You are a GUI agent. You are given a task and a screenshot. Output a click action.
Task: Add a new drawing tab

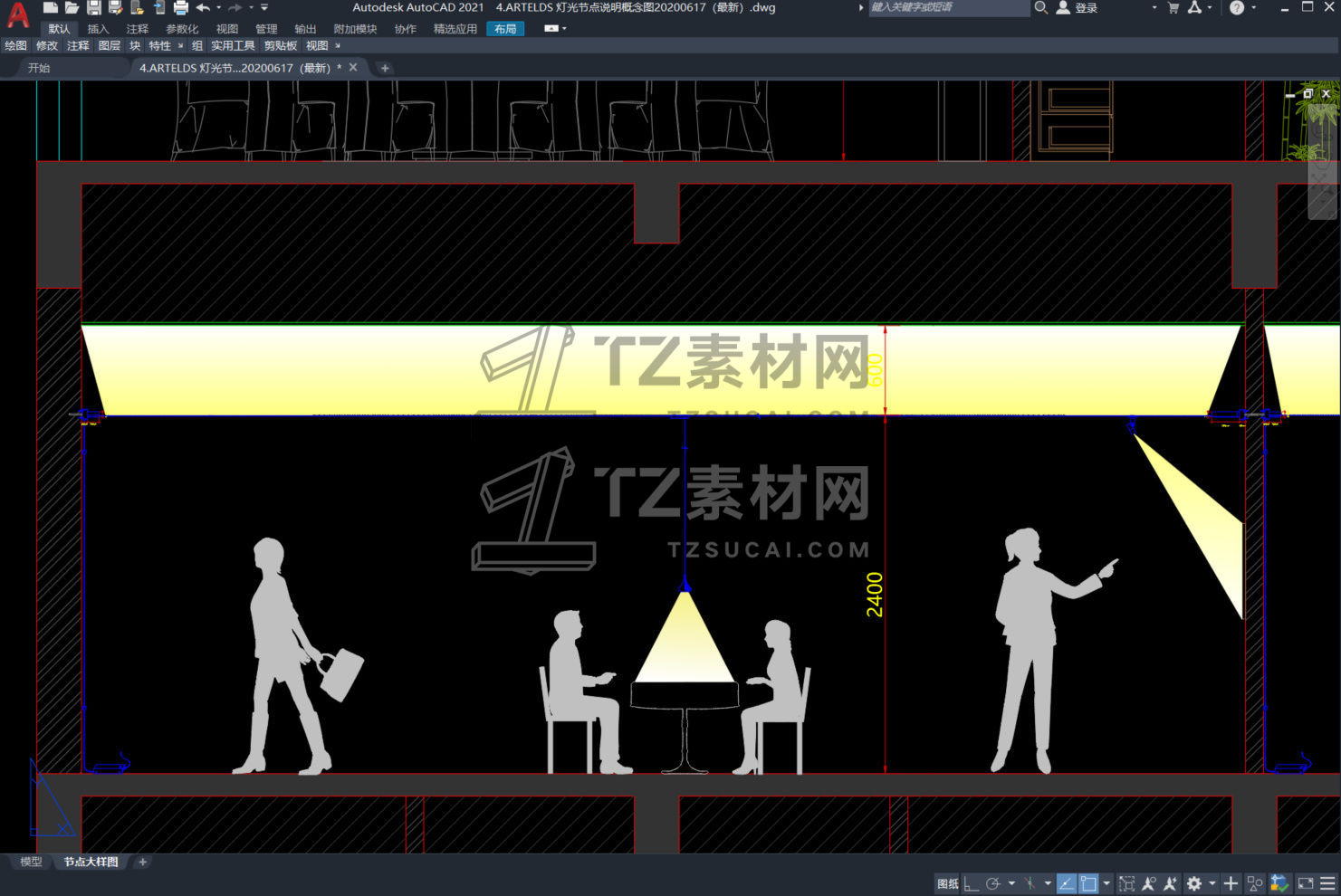(385, 68)
